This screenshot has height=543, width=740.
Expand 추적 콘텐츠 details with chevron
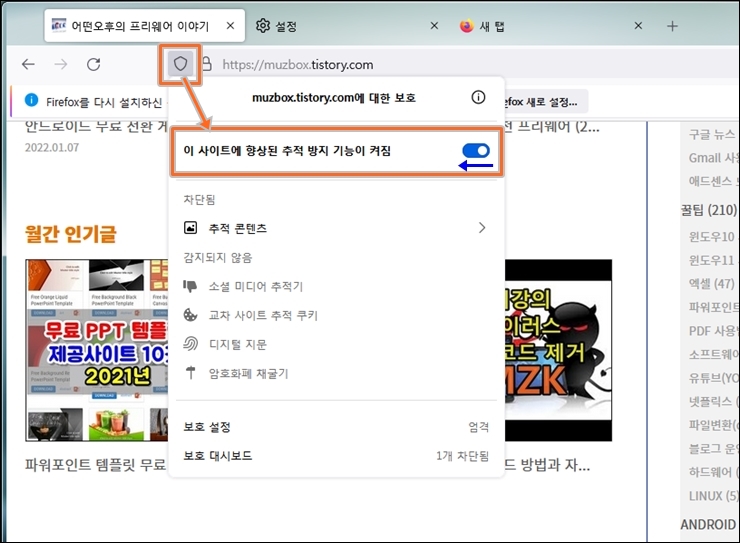[482, 228]
